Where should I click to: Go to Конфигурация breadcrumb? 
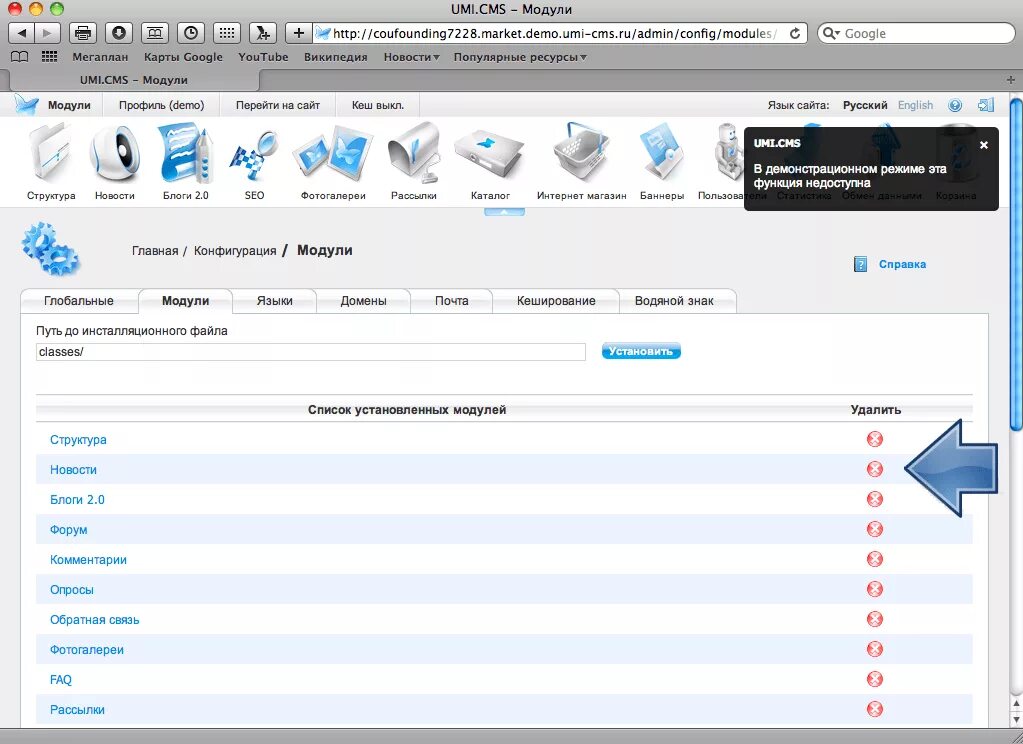[x=235, y=251]
